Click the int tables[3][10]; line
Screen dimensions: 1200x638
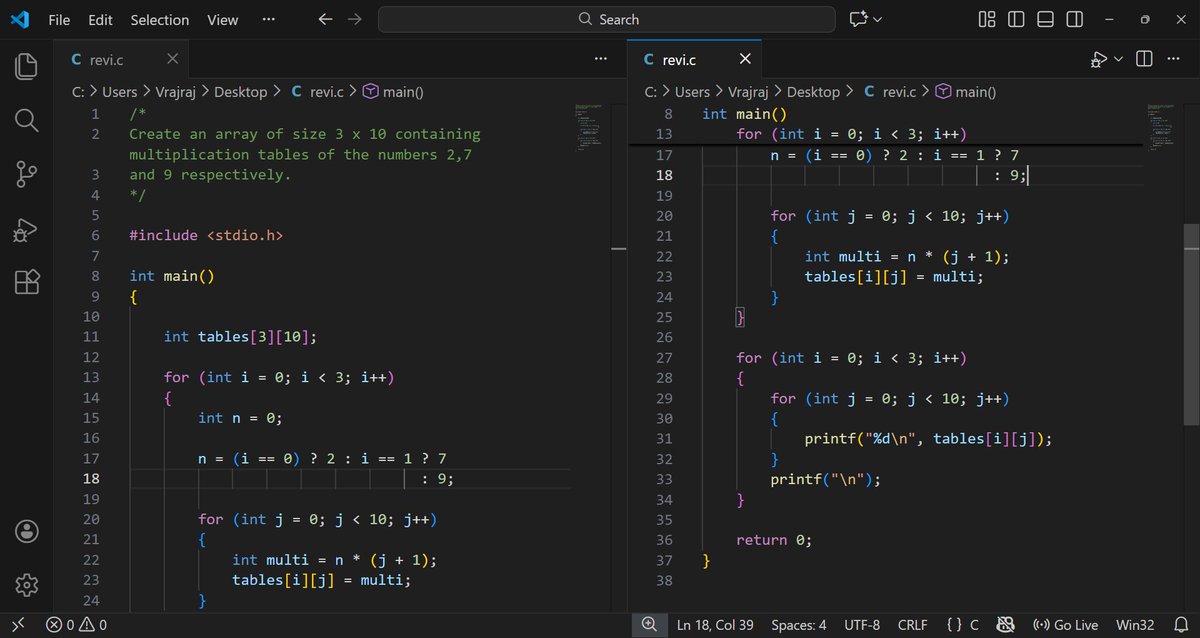(x=240, y=337)
